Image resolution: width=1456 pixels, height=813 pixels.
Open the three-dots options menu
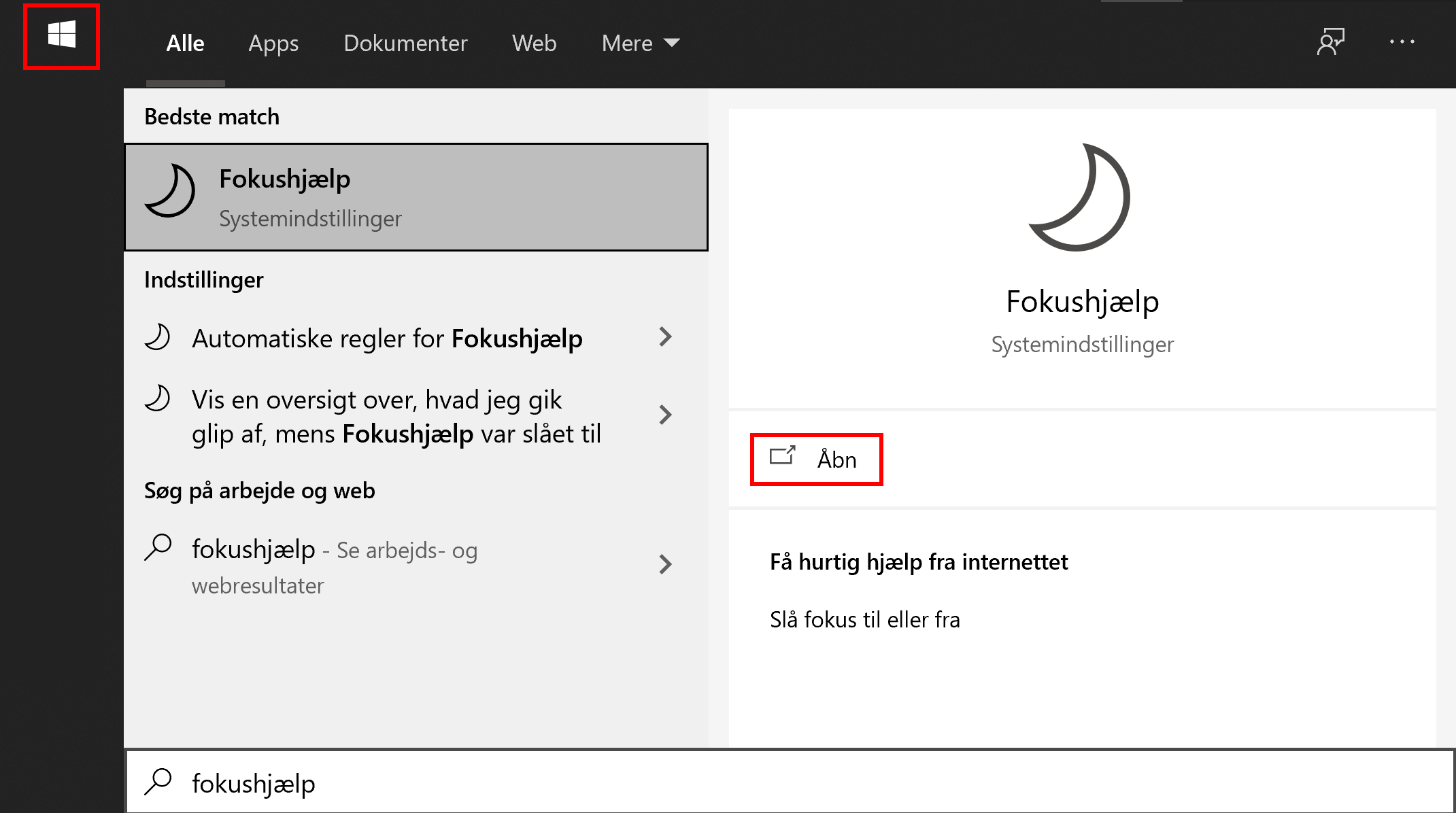[x=1402, y=42]
